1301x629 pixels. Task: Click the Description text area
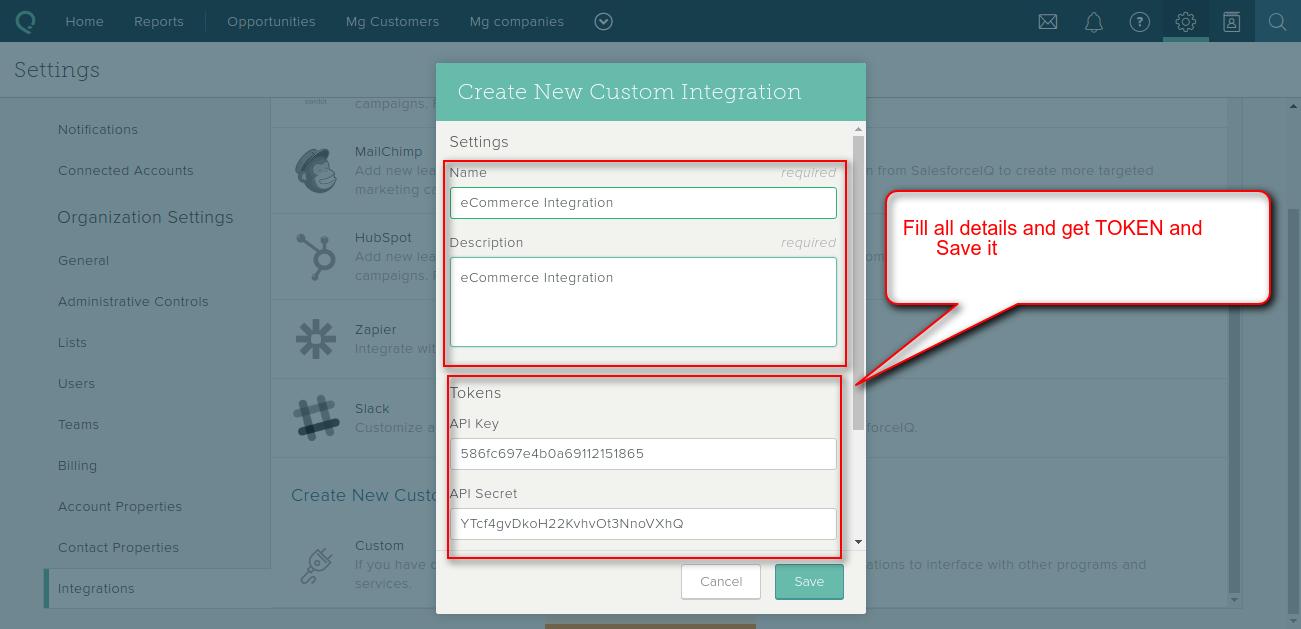[x=643, y=302]
